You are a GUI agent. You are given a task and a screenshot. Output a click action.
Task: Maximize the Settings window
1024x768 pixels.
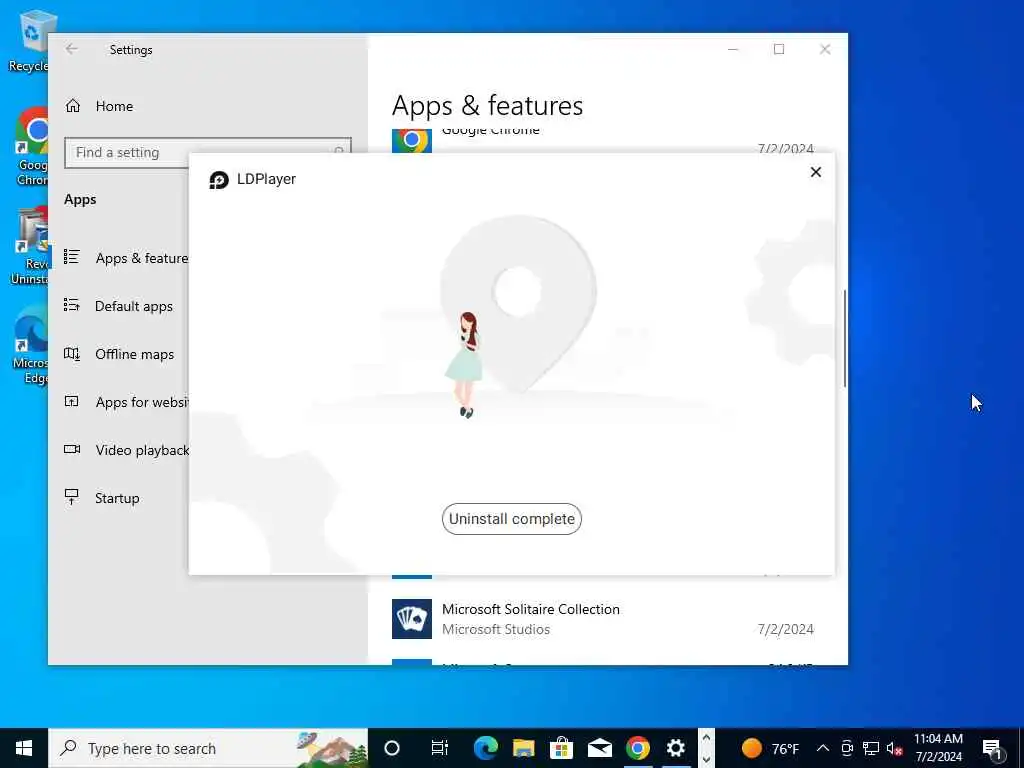778,49
